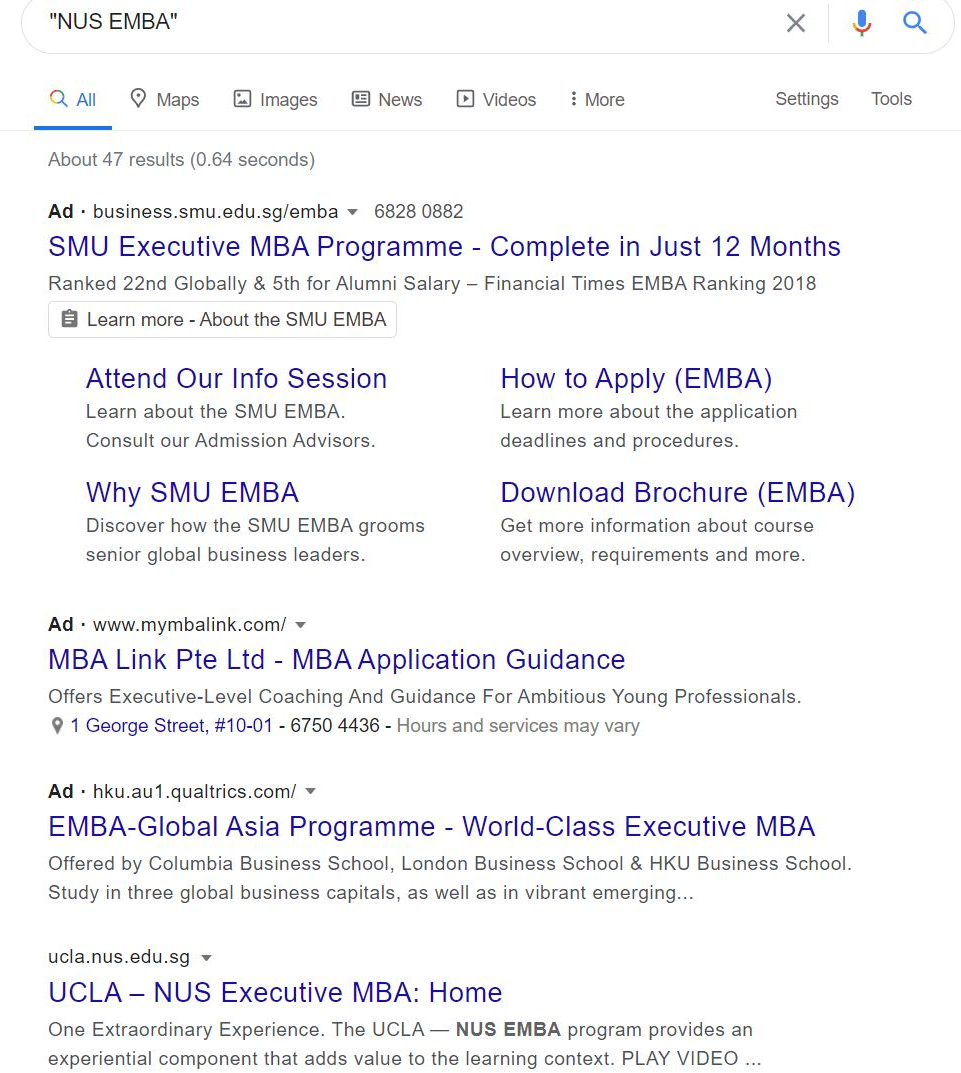Open EMBA-Global Asia Programme ad link

pyautogui.click(x=432, y=827)
